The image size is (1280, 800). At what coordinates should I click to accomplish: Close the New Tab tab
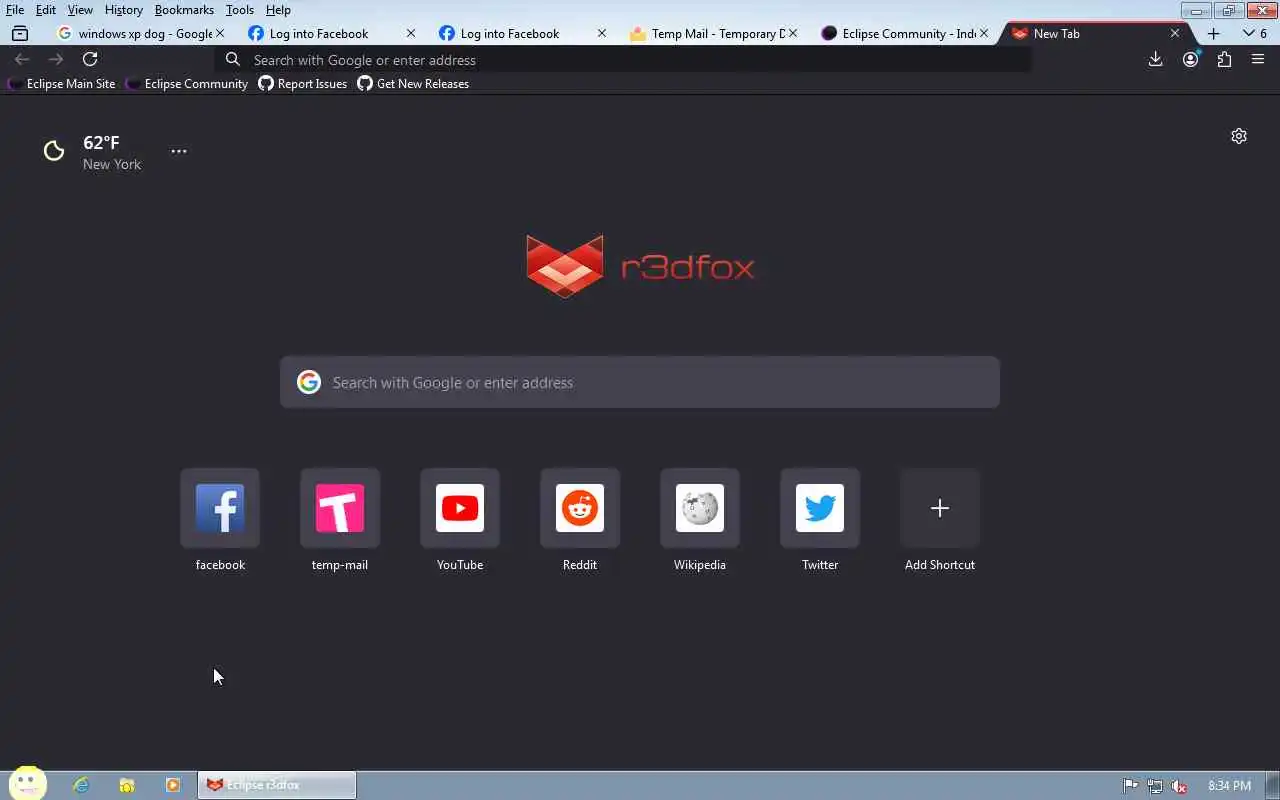[1175, 33]
